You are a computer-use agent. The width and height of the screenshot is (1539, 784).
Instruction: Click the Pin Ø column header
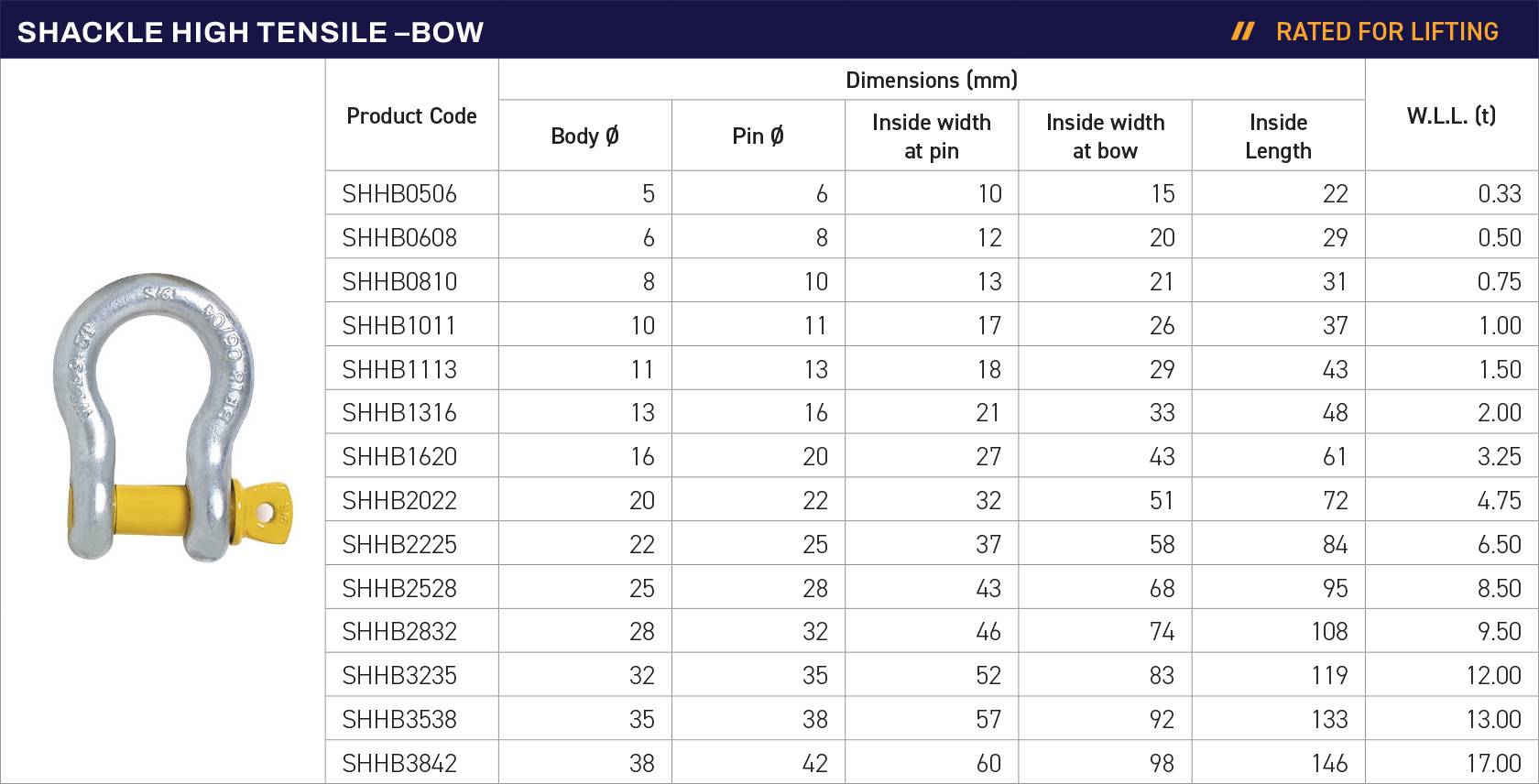(758, 136)
